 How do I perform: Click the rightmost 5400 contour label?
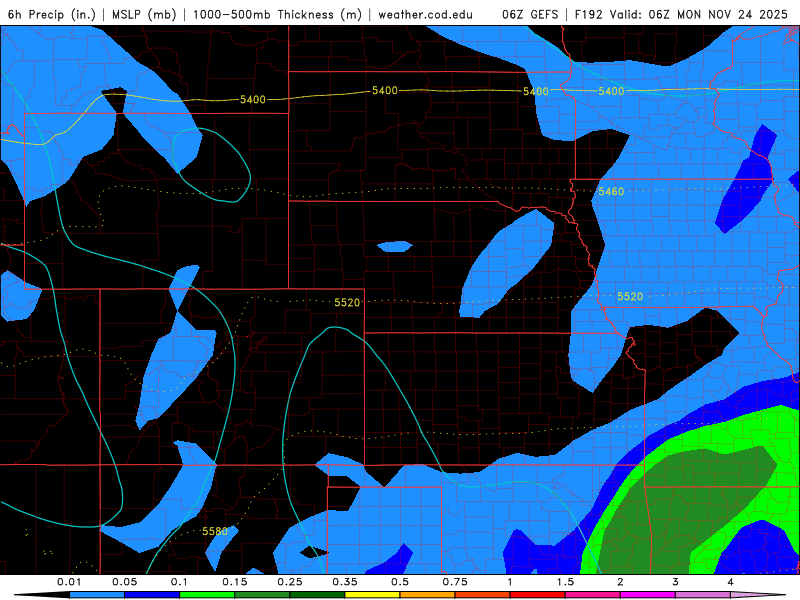(611, 91)
